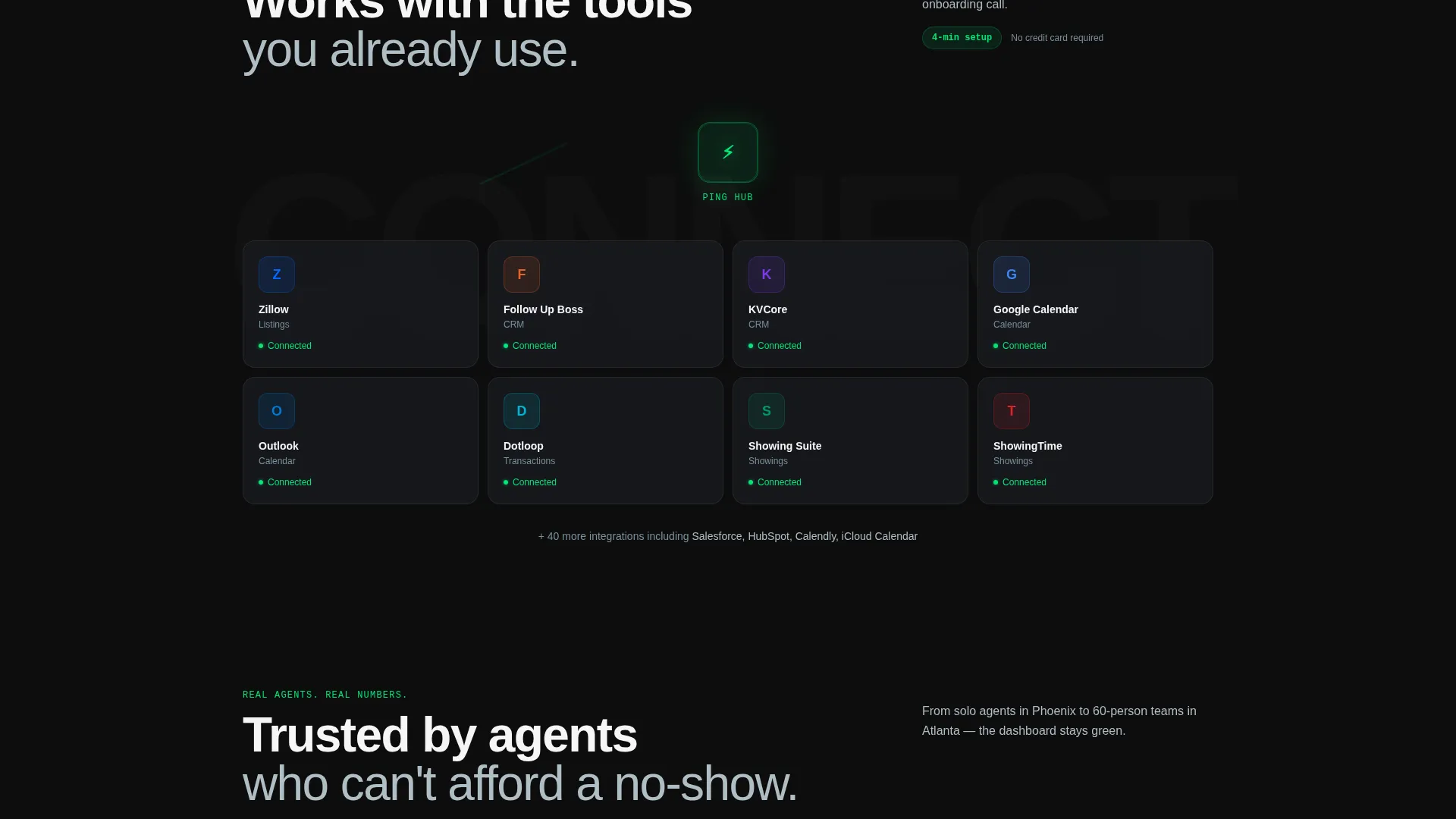Select the Outlook card title

pos(278,446)
